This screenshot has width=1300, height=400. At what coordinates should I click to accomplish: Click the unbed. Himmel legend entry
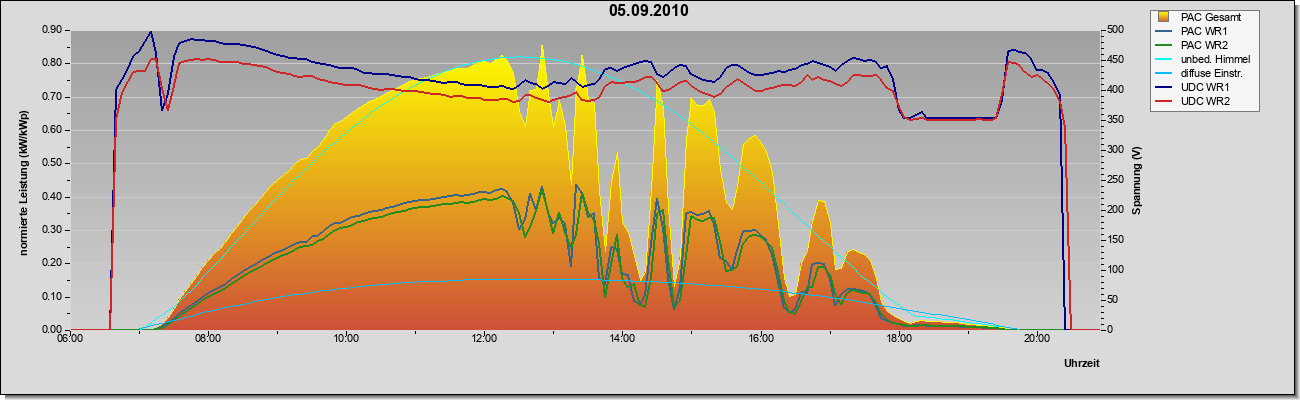pyautogui.click(x=1211, y=59)
